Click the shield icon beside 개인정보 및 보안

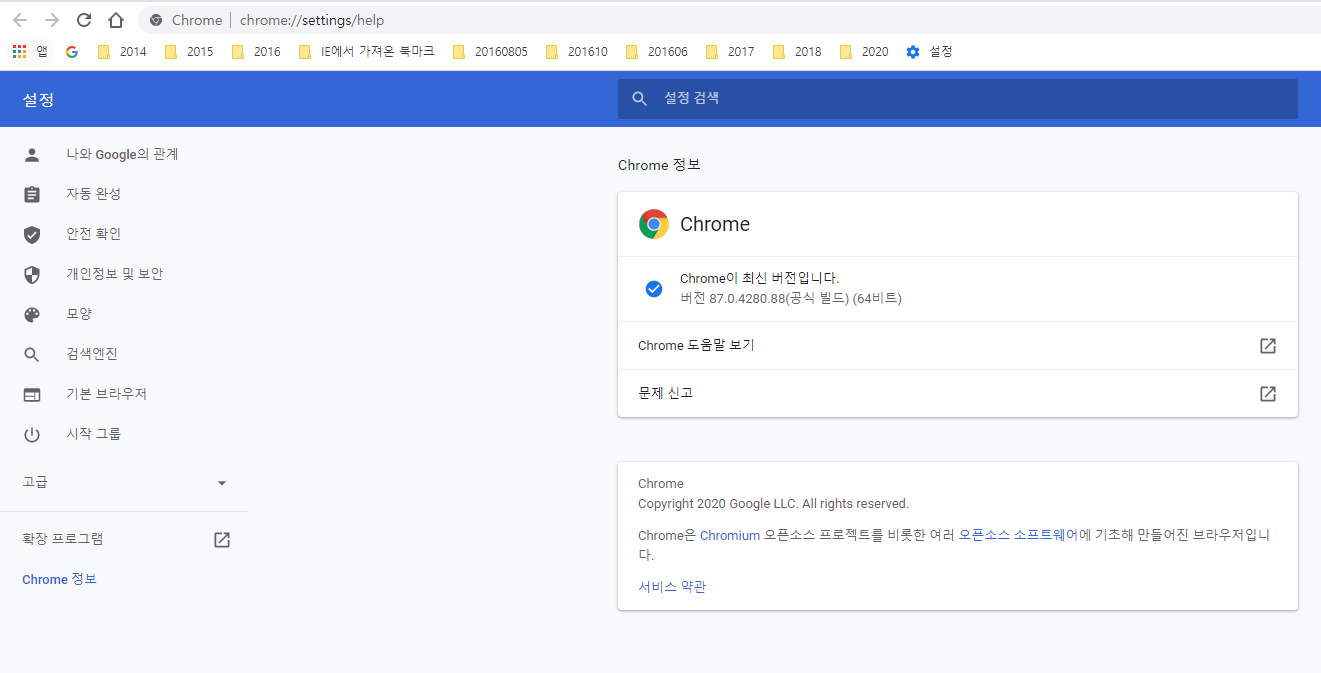tap(32, 275)
